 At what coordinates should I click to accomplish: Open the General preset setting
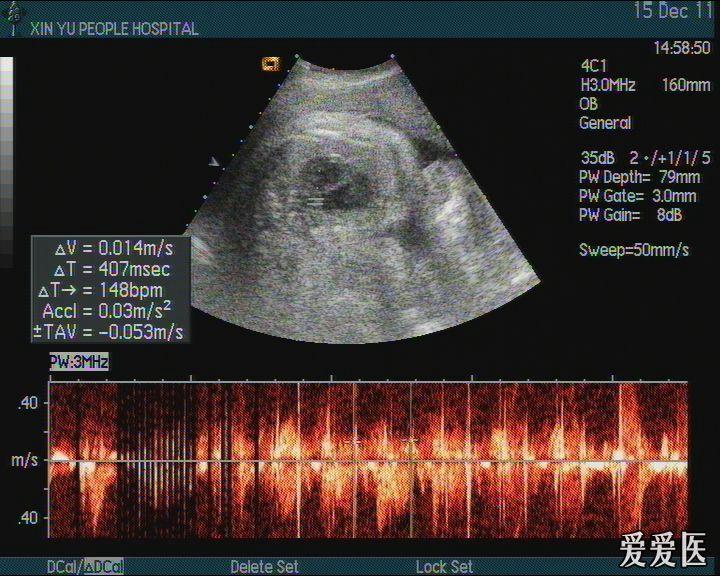point(605,123)
